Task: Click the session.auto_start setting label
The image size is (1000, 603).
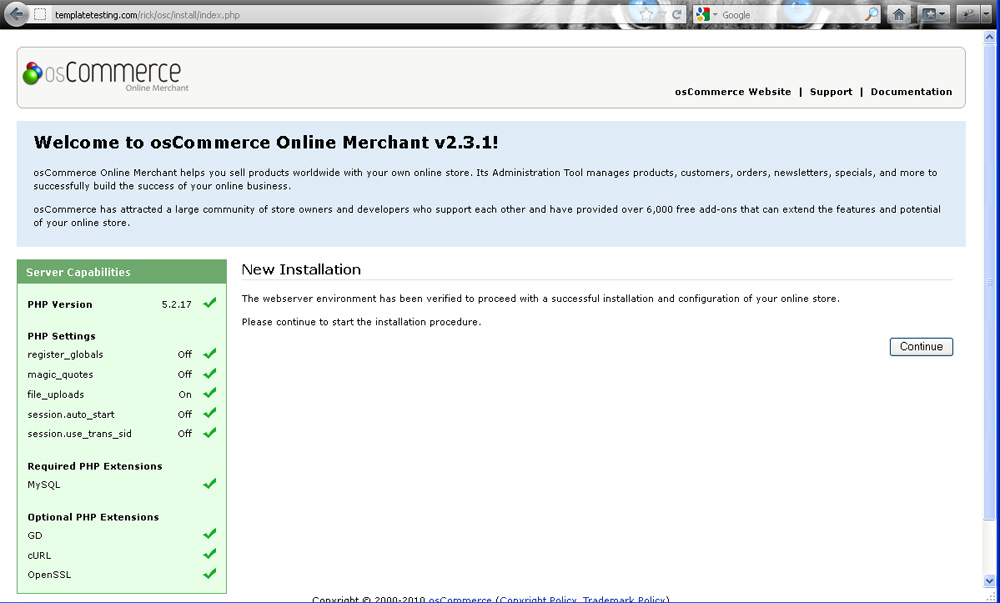Action: pos(71,414)
